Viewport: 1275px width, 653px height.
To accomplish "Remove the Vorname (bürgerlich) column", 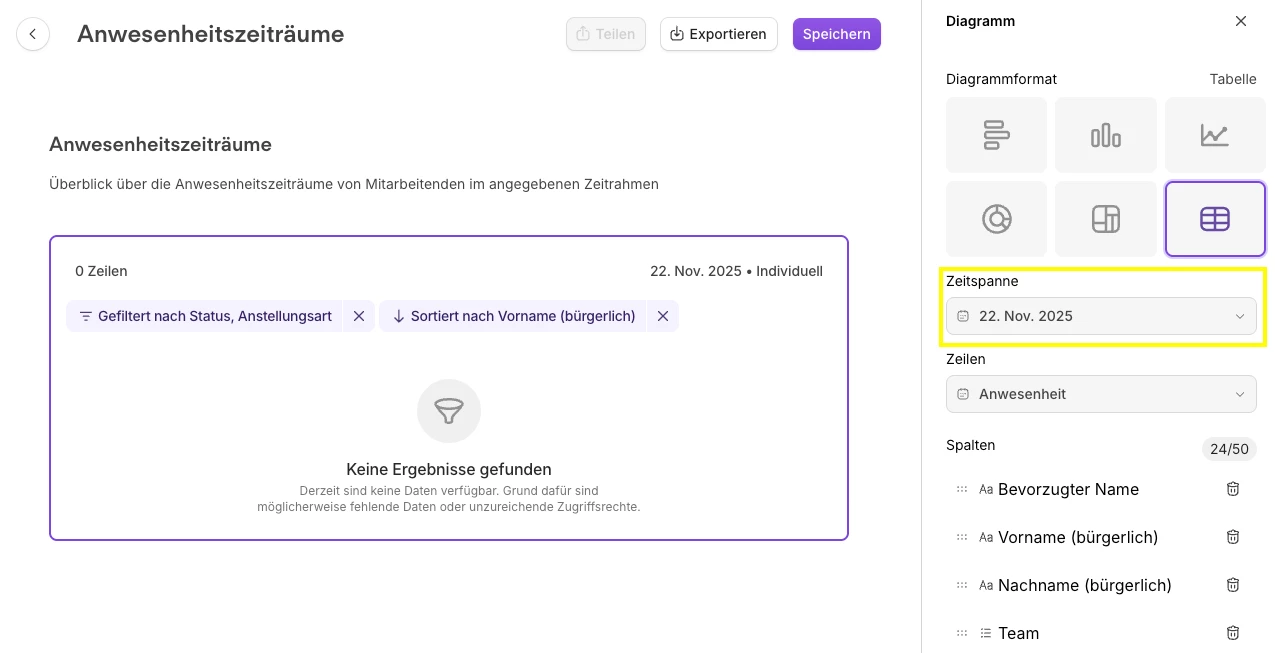I will 1233,537.
